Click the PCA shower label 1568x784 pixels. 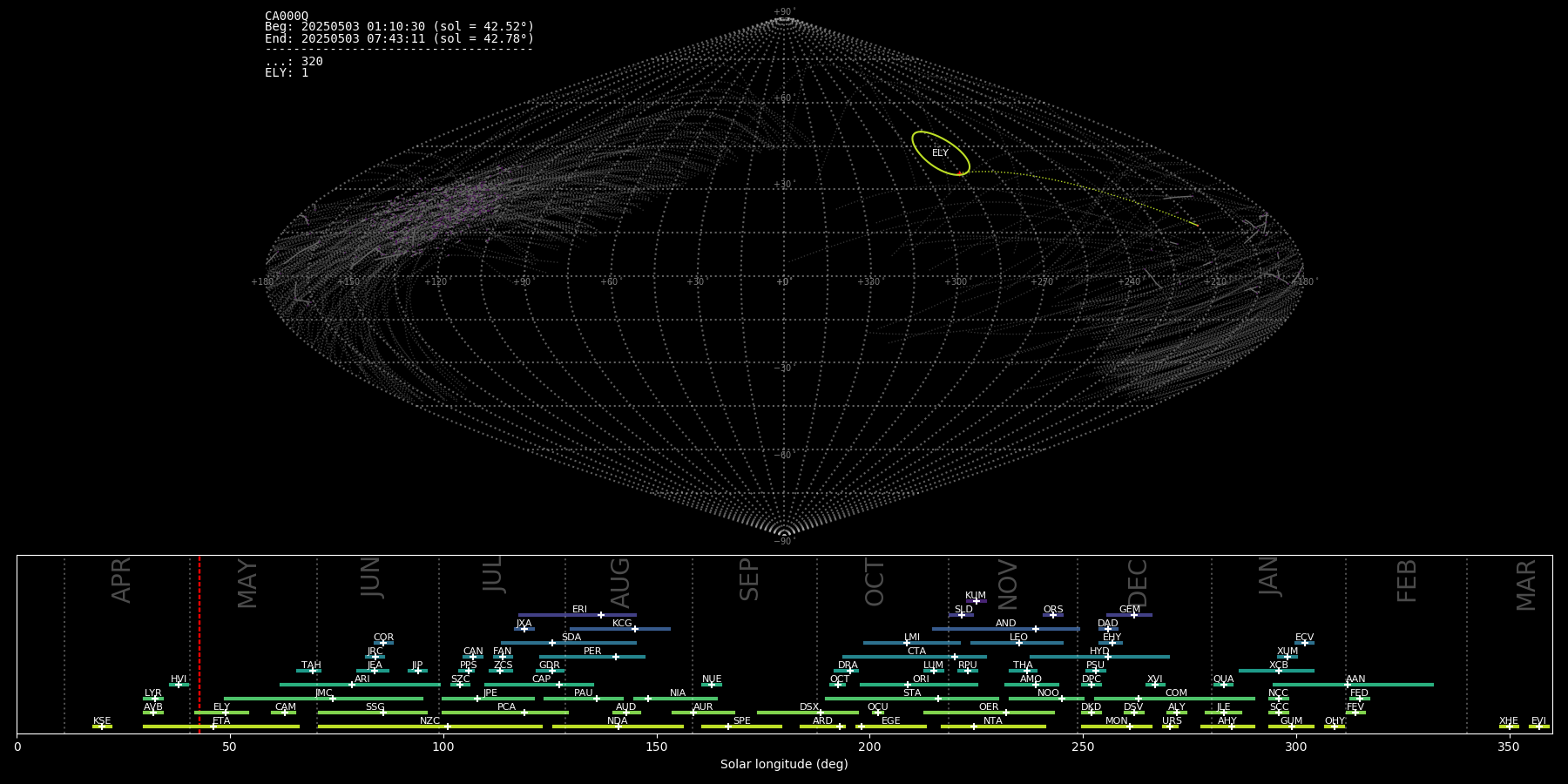(507, 707)
